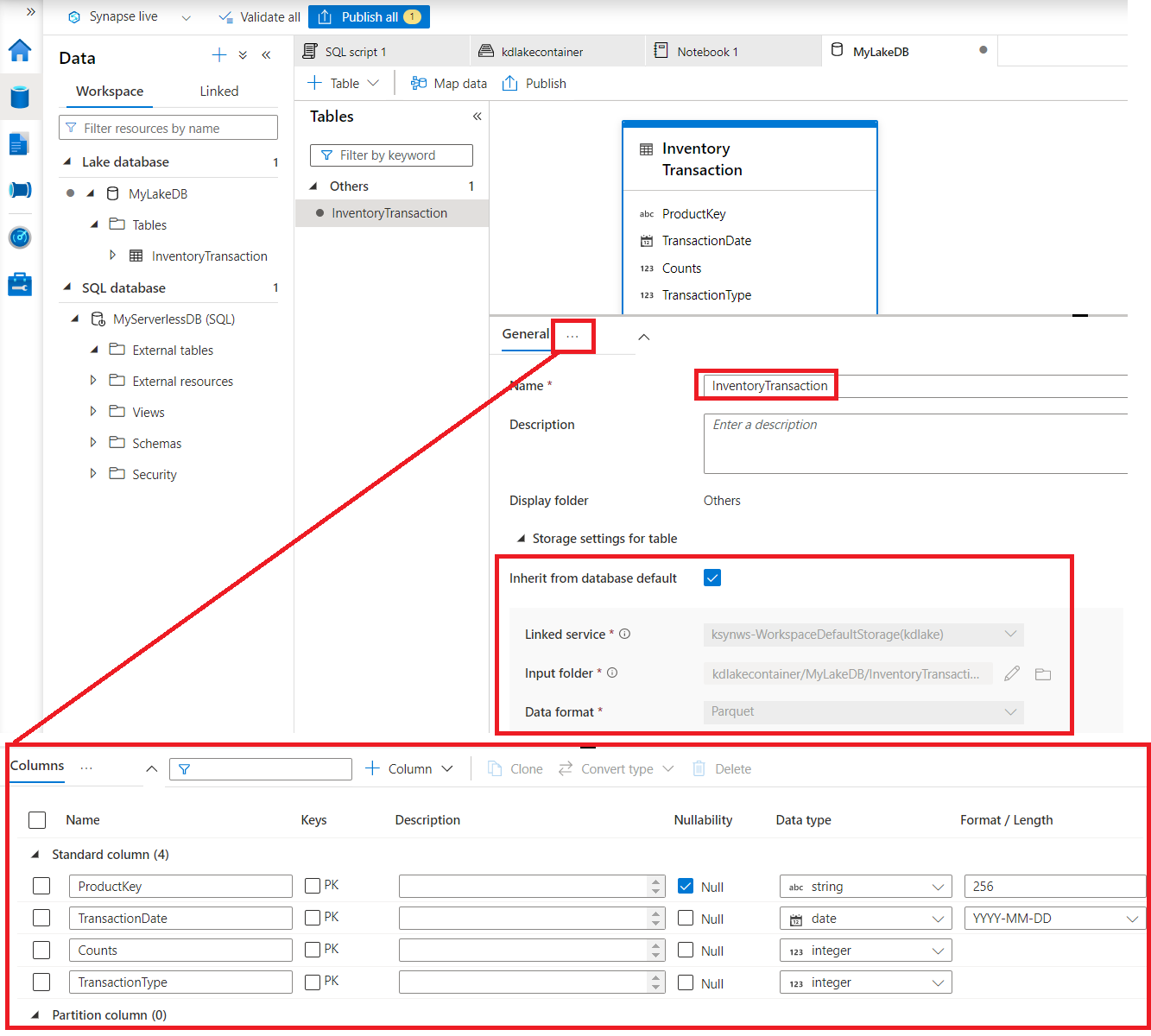
Task: Open Columns tab ellipsis menu
Action: click(86, 768)
